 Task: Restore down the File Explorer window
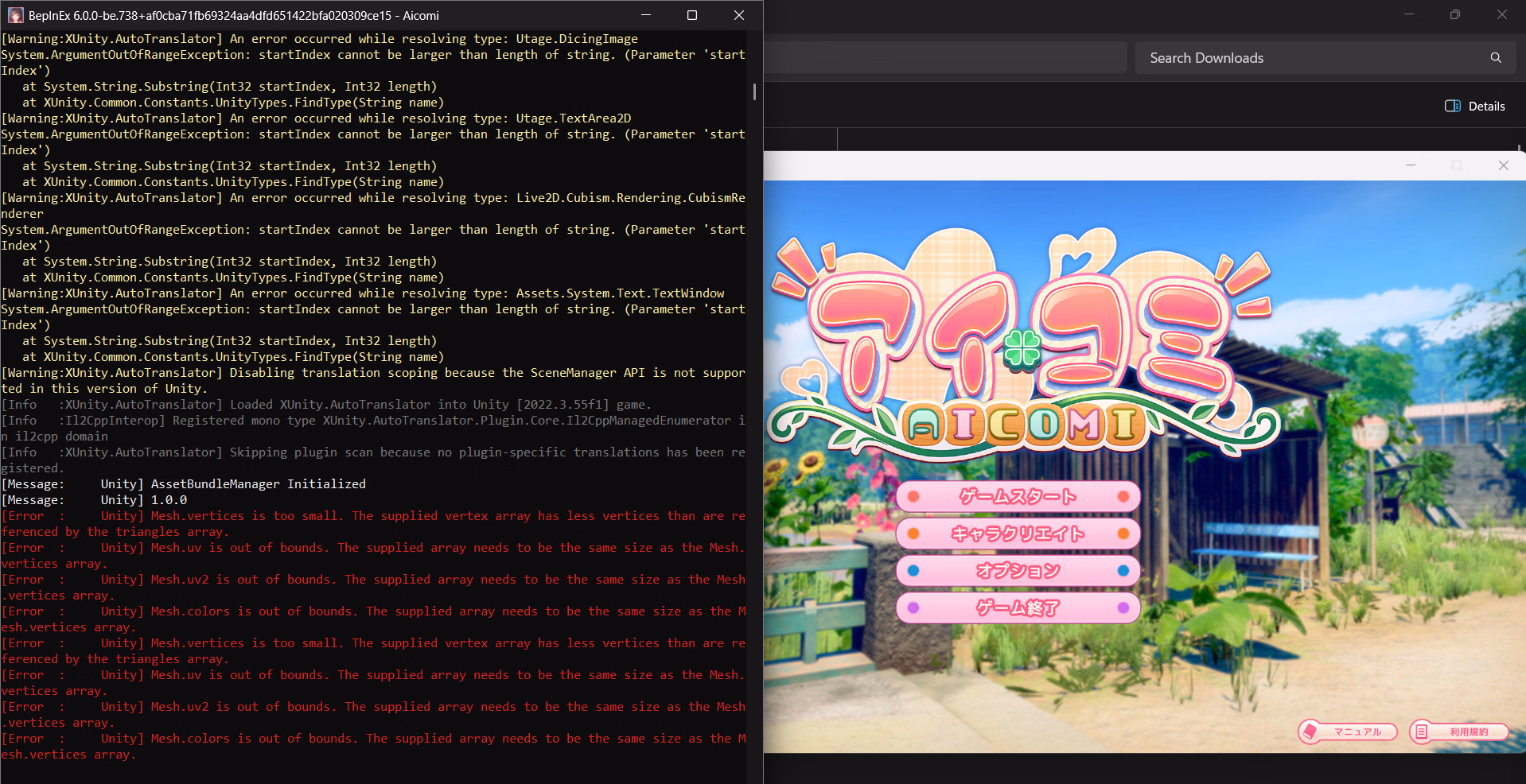[x=1455, y=14]
